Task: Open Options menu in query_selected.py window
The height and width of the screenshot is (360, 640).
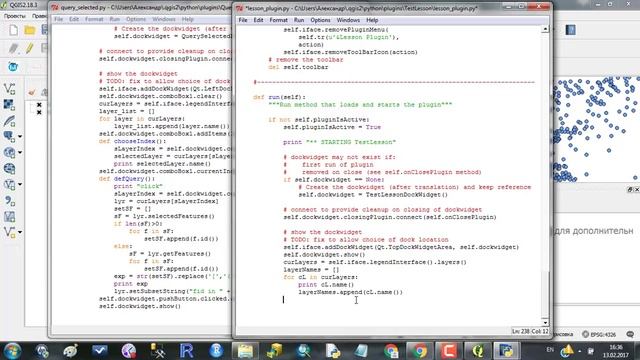Action: (136, 19)
